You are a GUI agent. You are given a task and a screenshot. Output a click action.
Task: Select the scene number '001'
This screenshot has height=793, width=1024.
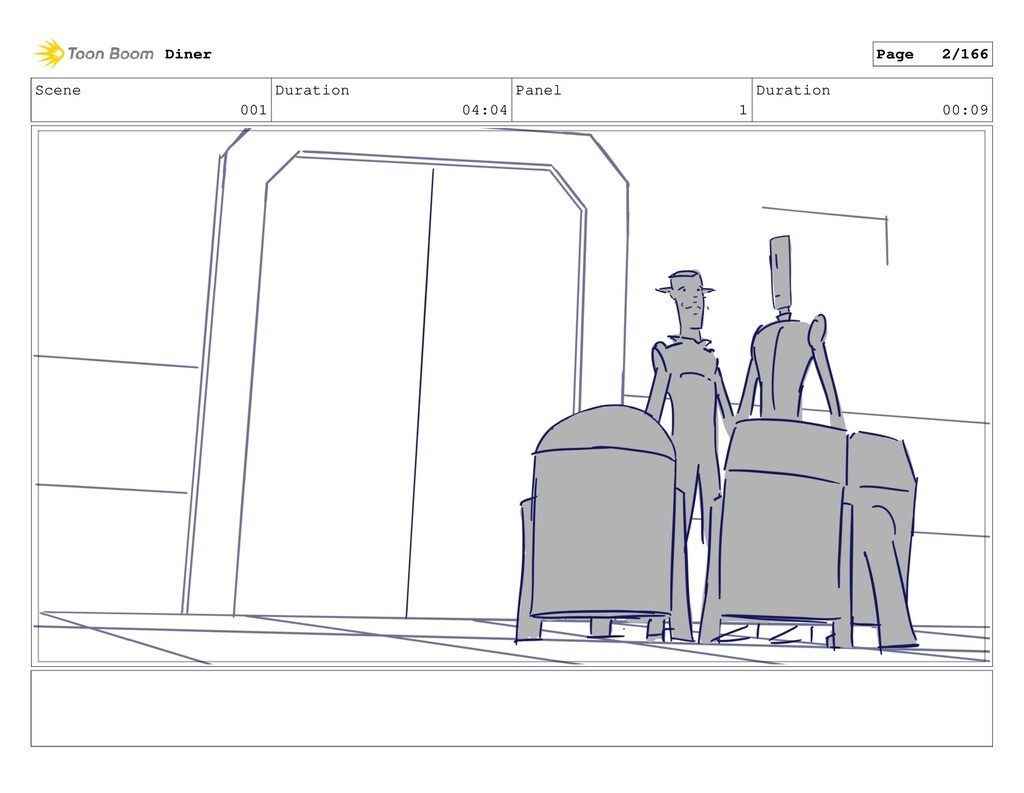(253, 110)
